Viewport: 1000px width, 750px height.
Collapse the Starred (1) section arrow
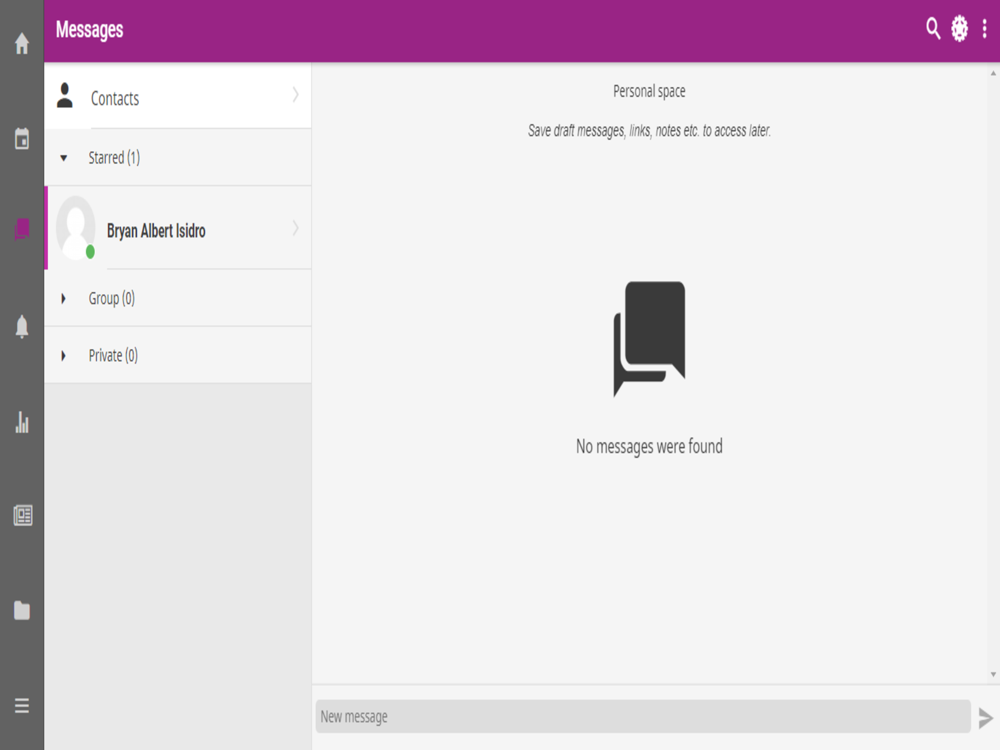coord(63,158)
